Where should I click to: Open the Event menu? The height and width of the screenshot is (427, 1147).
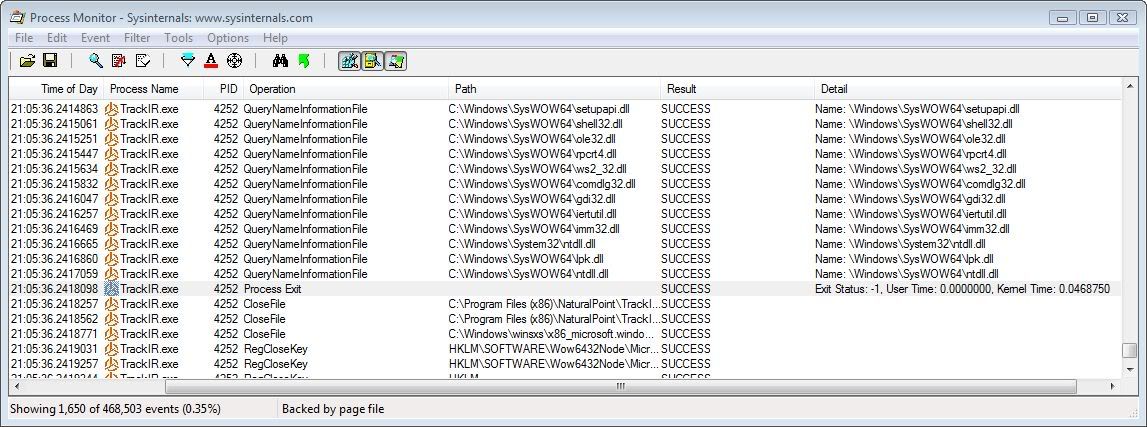pyautogui.click(x=95, y=38)
